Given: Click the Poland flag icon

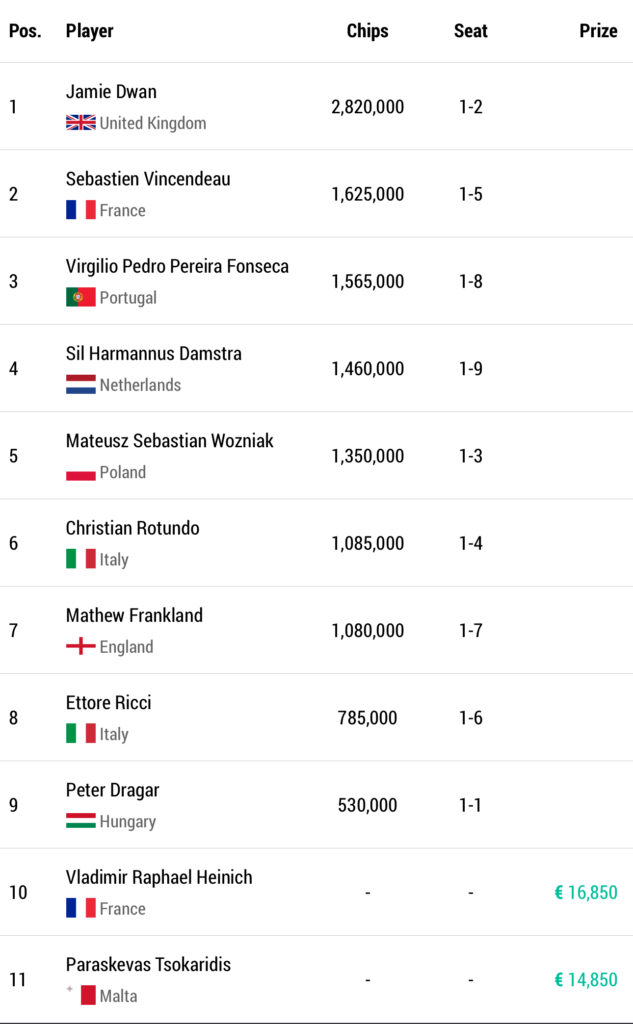Looking at the screenshot, I should (81, 472).
